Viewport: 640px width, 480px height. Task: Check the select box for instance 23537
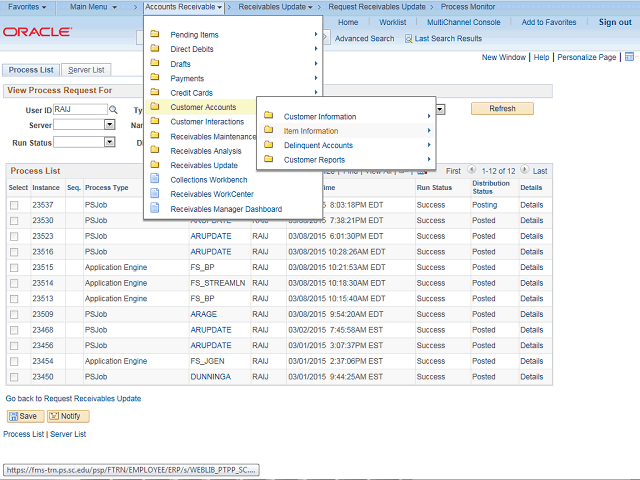pos(14,205)
